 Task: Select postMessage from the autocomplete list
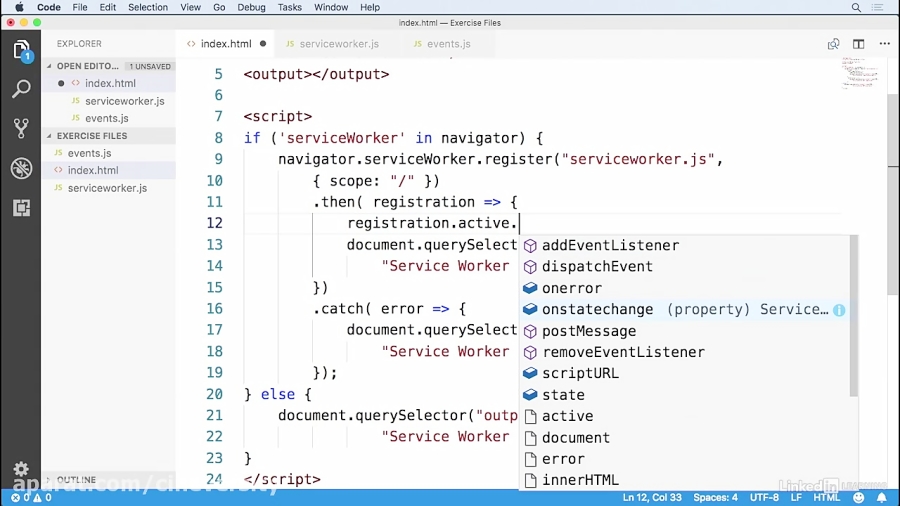588,331
